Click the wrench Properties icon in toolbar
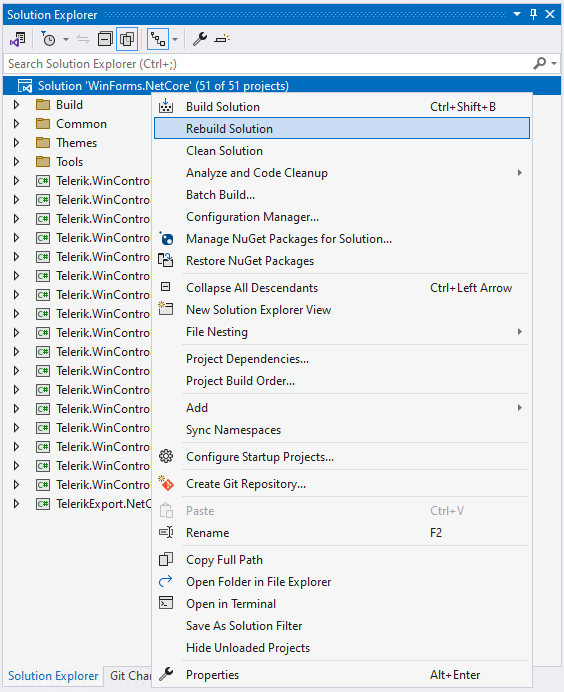564x692 pixels. click(x=199, y=39)
